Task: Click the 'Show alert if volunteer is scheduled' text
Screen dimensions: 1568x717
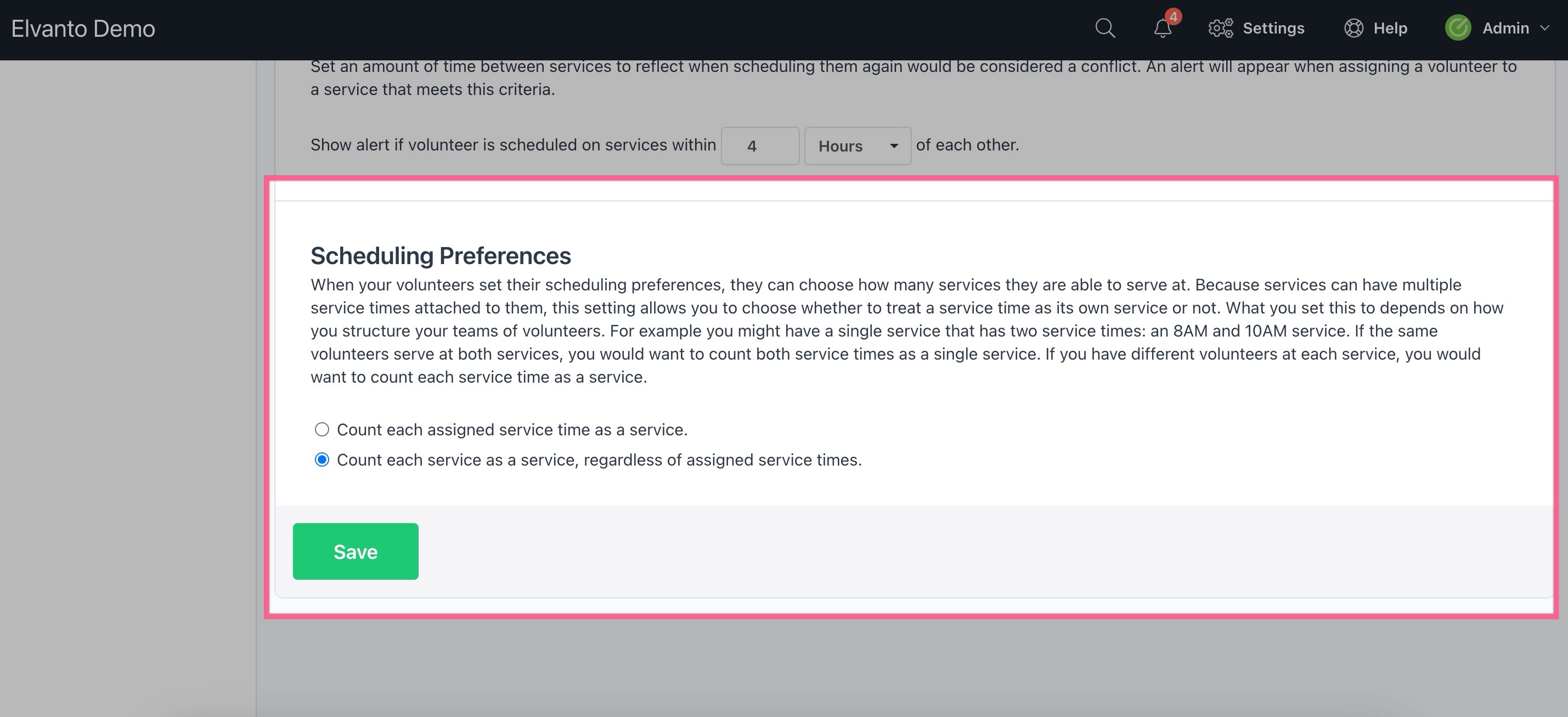Action: point(513,145)
